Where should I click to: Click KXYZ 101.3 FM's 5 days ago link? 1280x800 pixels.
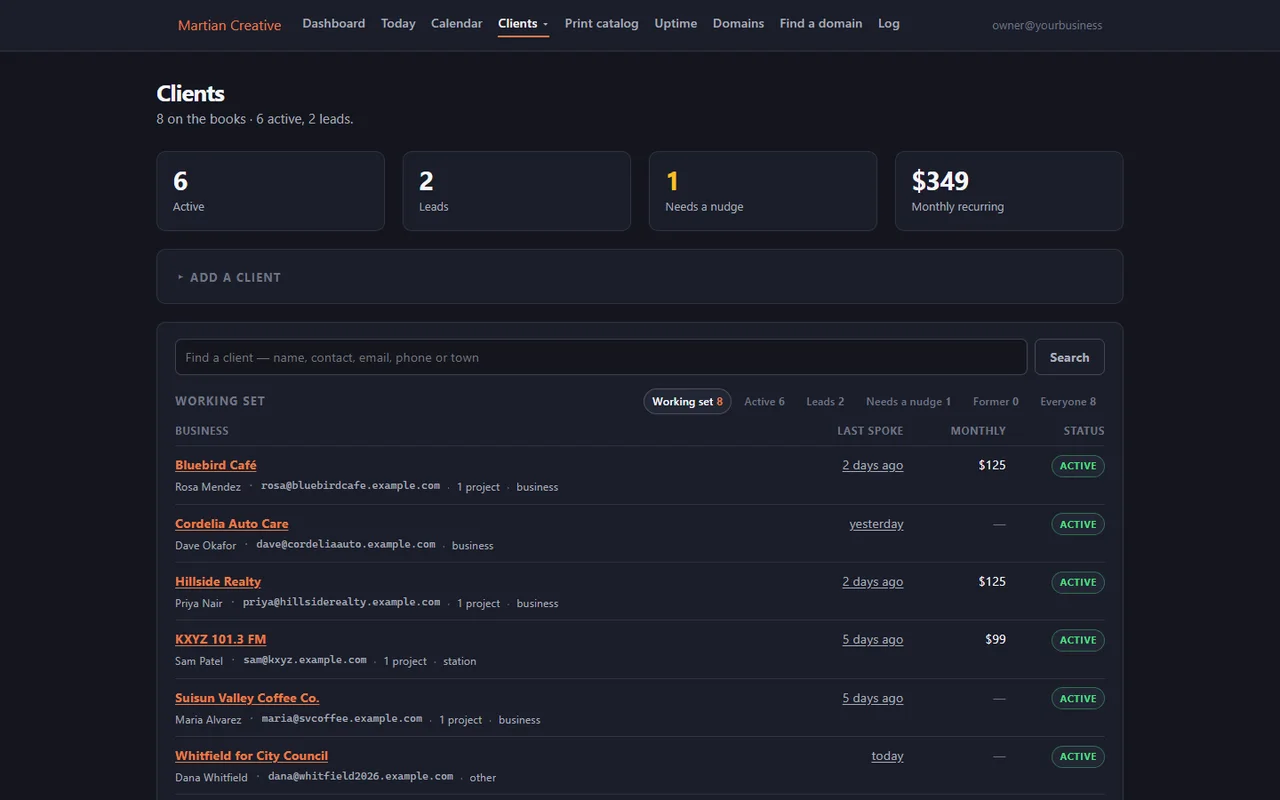(x=873, y=639)
